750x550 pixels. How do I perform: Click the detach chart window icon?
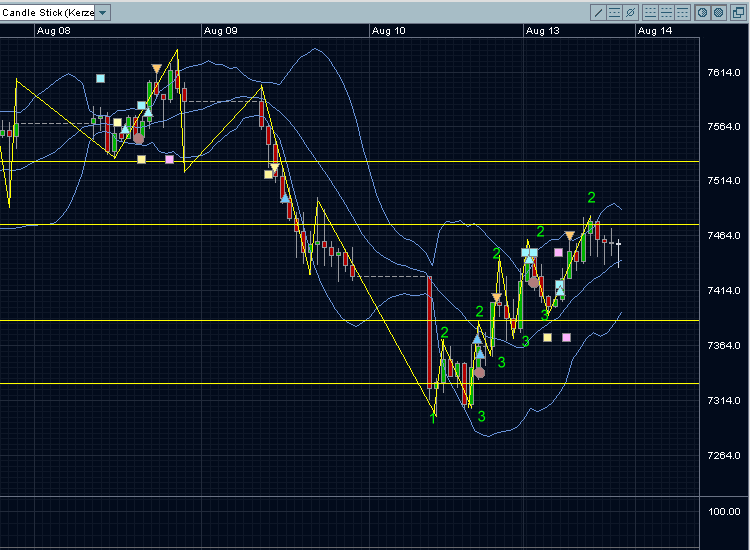(737, 13)
